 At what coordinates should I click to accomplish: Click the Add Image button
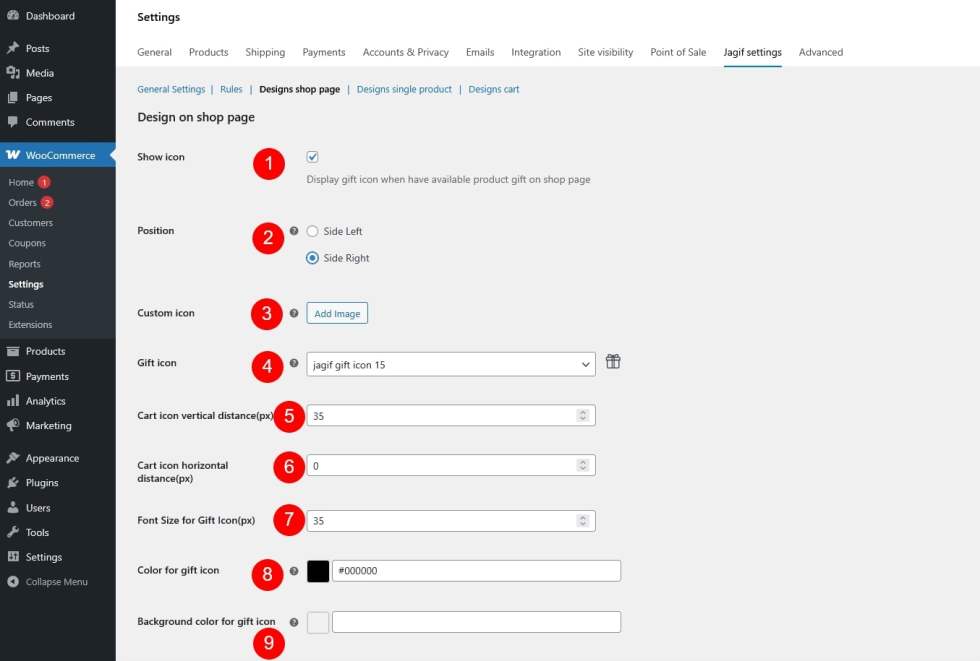(337, 314)
